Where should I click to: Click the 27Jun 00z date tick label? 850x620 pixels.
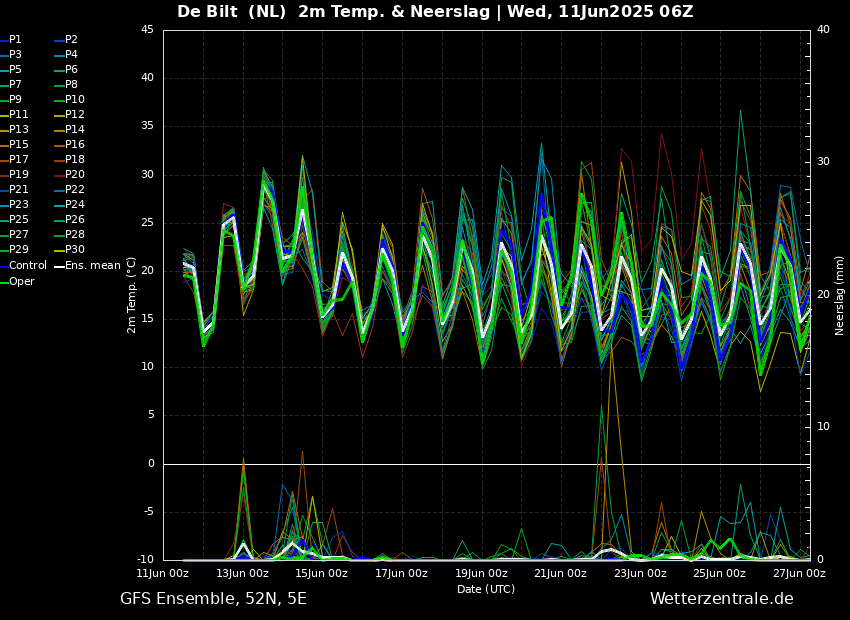(799, 574)
